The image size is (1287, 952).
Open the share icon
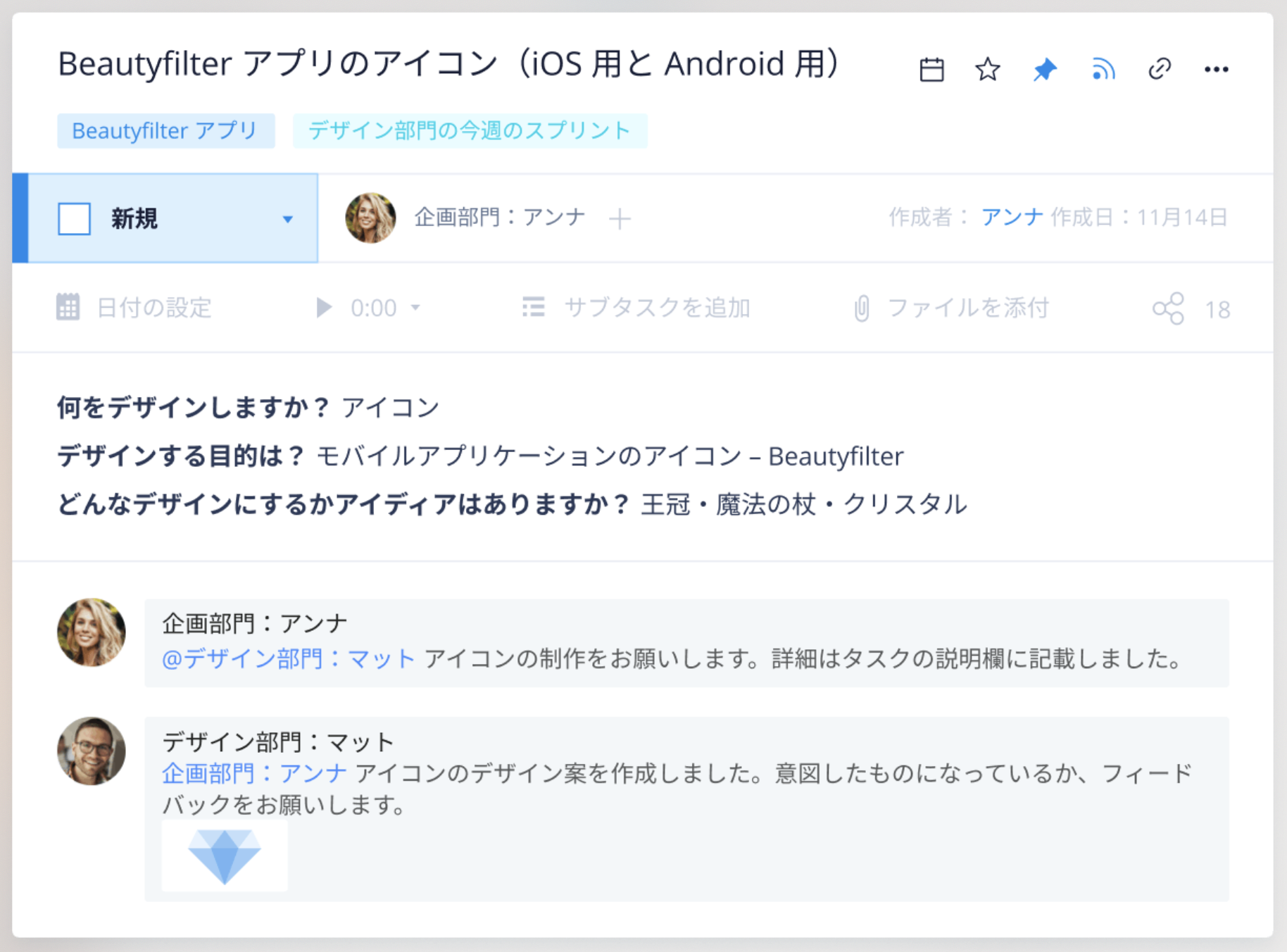pos(1168,308)
